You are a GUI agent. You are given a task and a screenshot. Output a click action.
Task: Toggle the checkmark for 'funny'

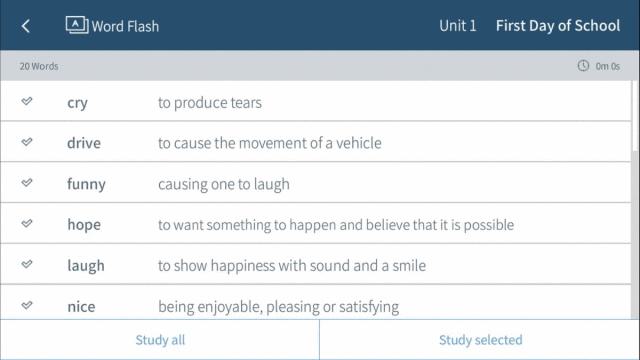(27, 182)
